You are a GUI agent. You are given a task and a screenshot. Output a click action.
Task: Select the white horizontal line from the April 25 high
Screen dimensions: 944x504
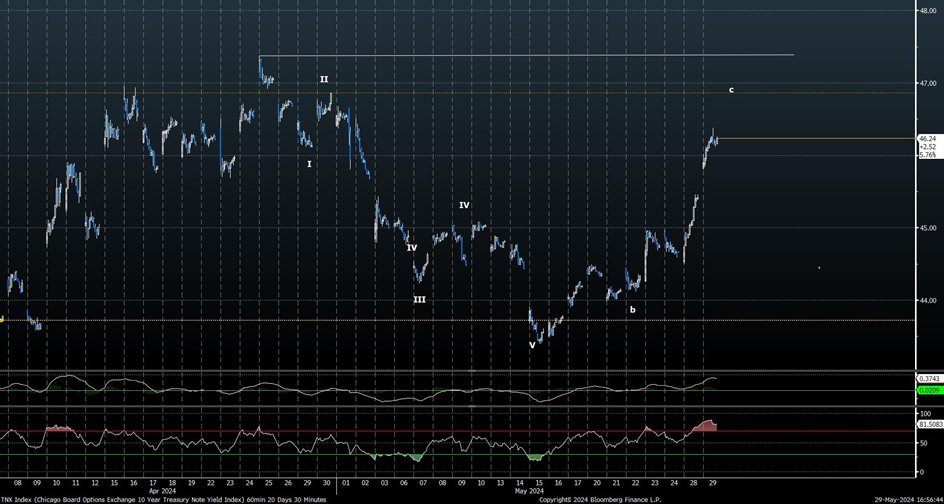point(527,55)
